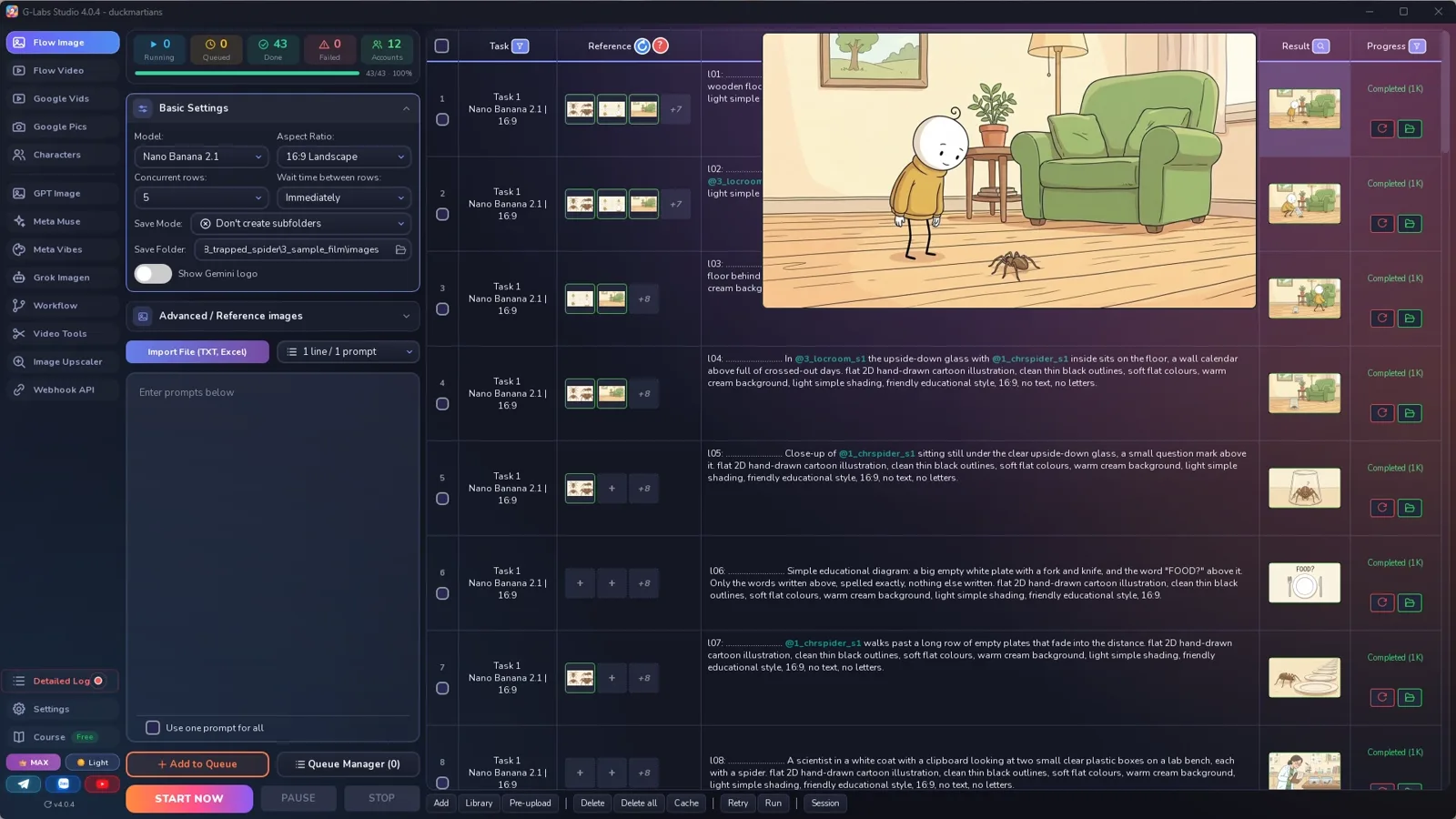Toggle Show Gemini logo switch
Viewport: 1456px width, 819px height.
[x=153, y=274]
